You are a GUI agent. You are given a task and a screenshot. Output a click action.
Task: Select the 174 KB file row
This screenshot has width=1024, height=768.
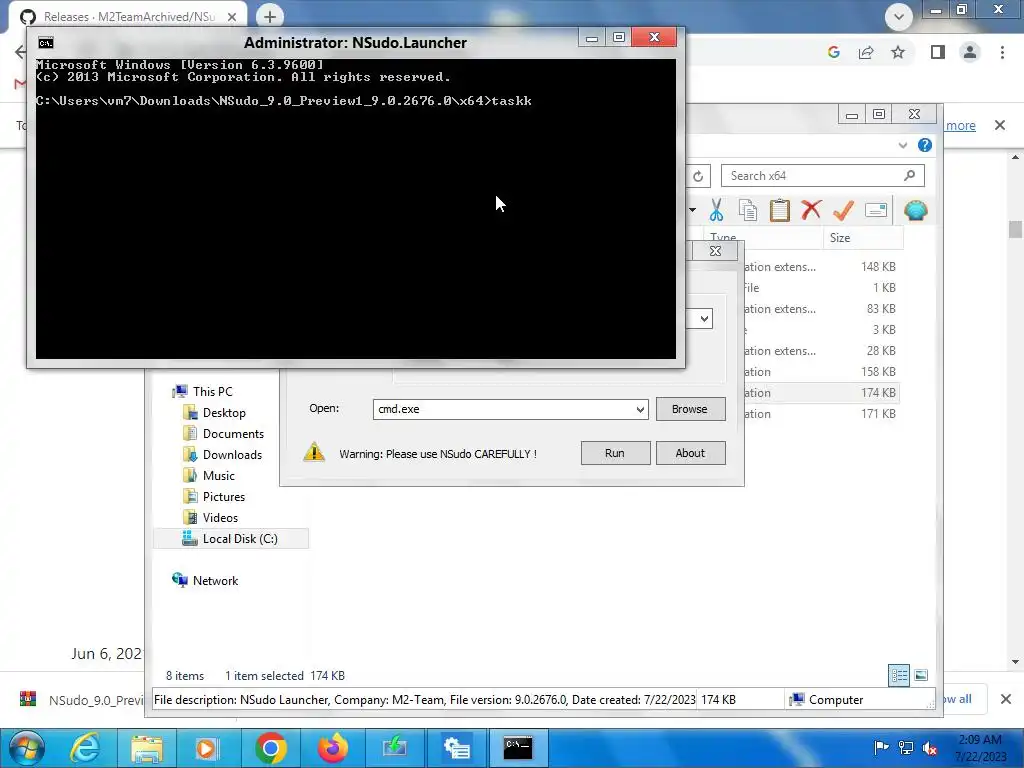820,392
